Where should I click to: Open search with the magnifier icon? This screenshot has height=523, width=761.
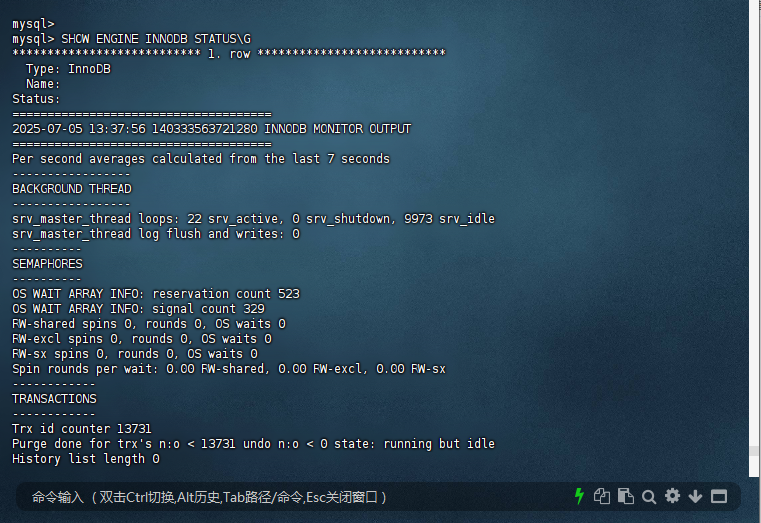[649, 497]
